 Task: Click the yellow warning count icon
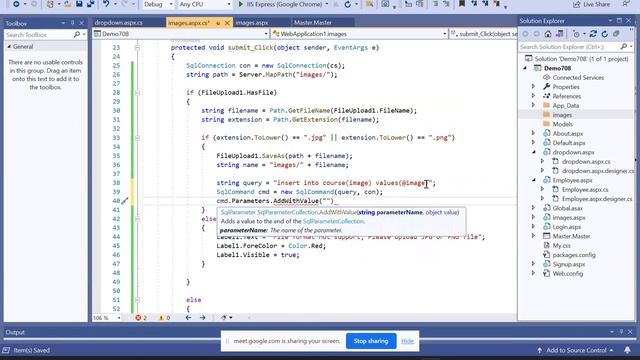tap(161, 318)
